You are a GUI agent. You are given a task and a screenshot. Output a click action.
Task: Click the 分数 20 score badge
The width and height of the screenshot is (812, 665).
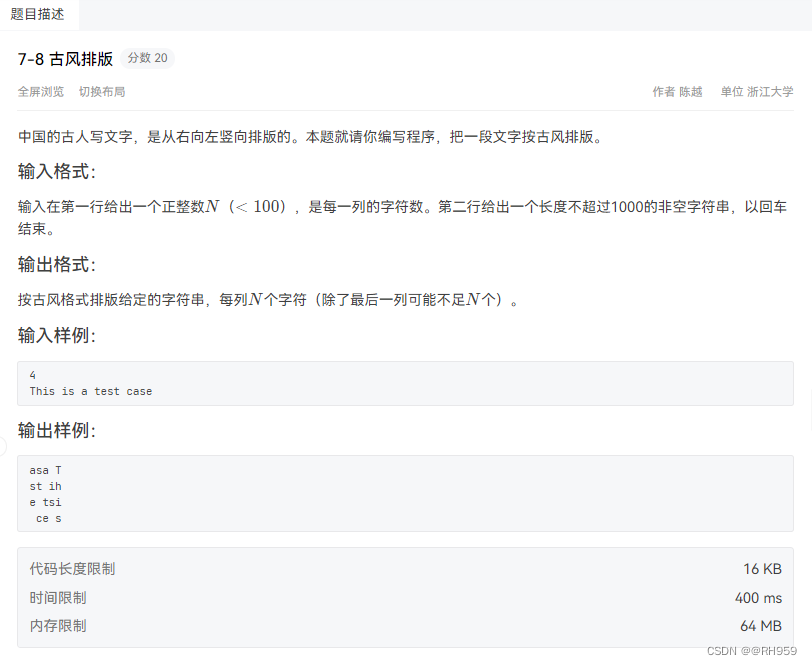click(146, 58)
